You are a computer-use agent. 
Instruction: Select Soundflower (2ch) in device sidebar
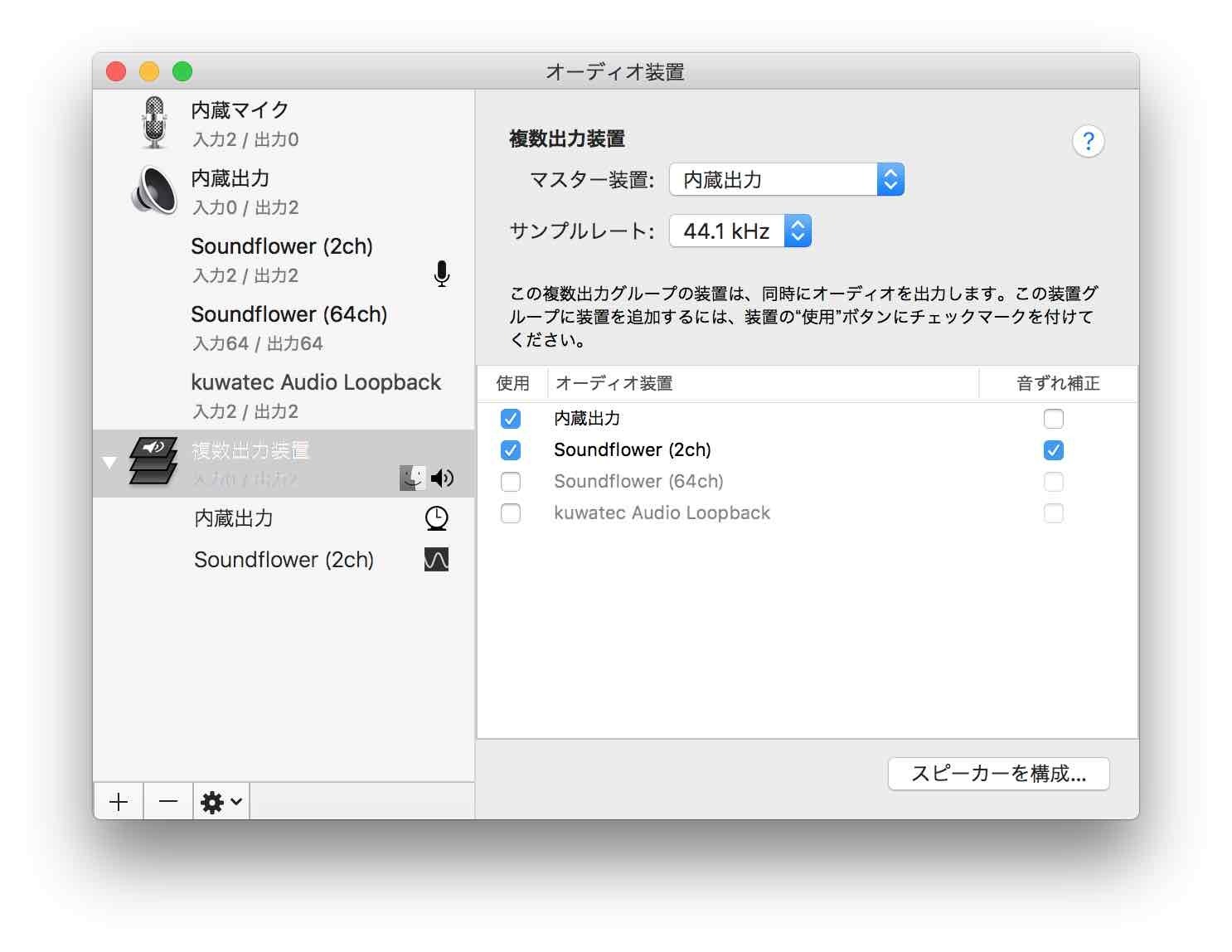coord(284,260)
